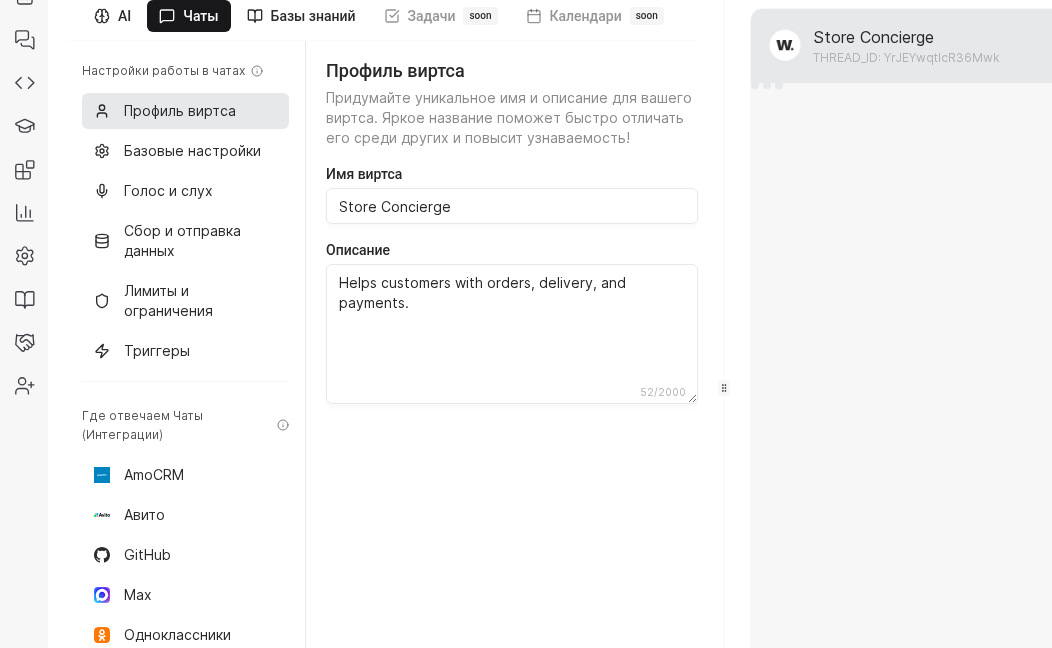
Task: Open the learning (graduation cap) sidebar icon
Action: (x=24, y=126)
